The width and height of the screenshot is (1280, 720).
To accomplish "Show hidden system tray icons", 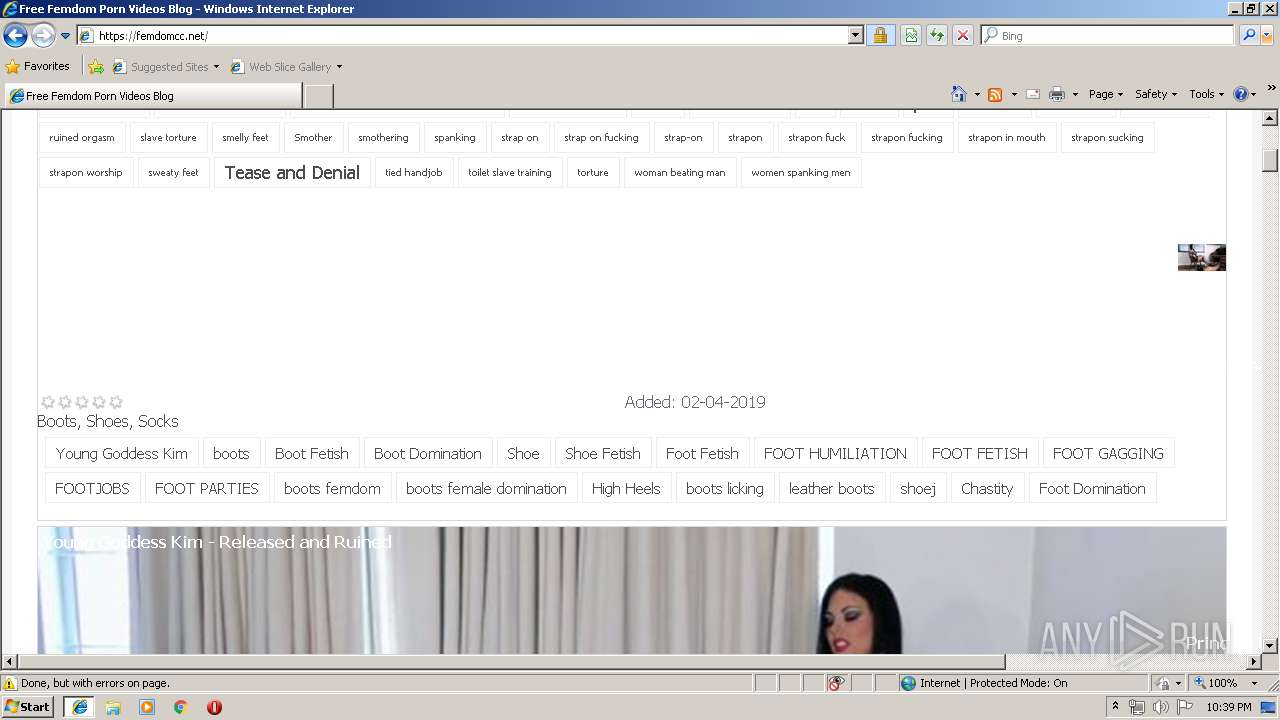I will click(x=1116, y=707).
